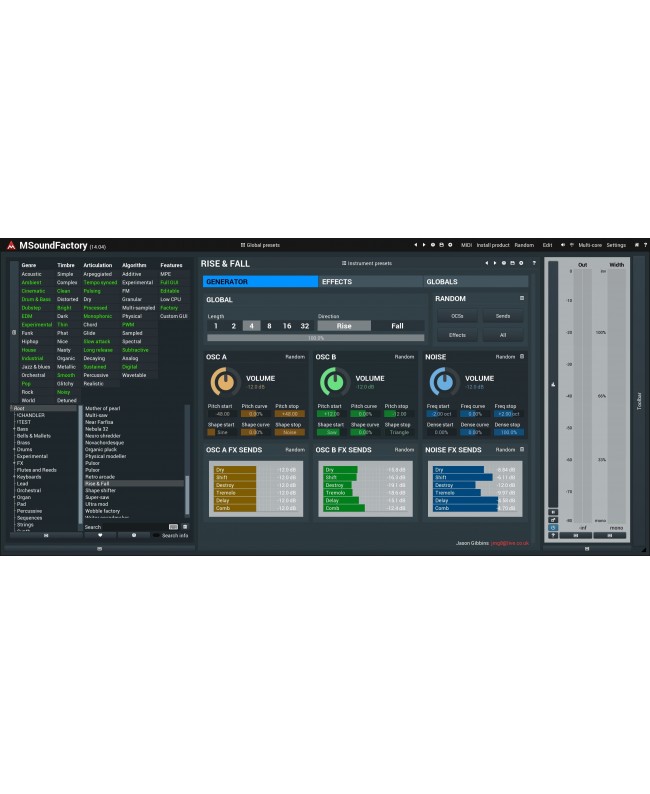
Task: Click the OSC A orange volume knob
Action: coord(225,382)
